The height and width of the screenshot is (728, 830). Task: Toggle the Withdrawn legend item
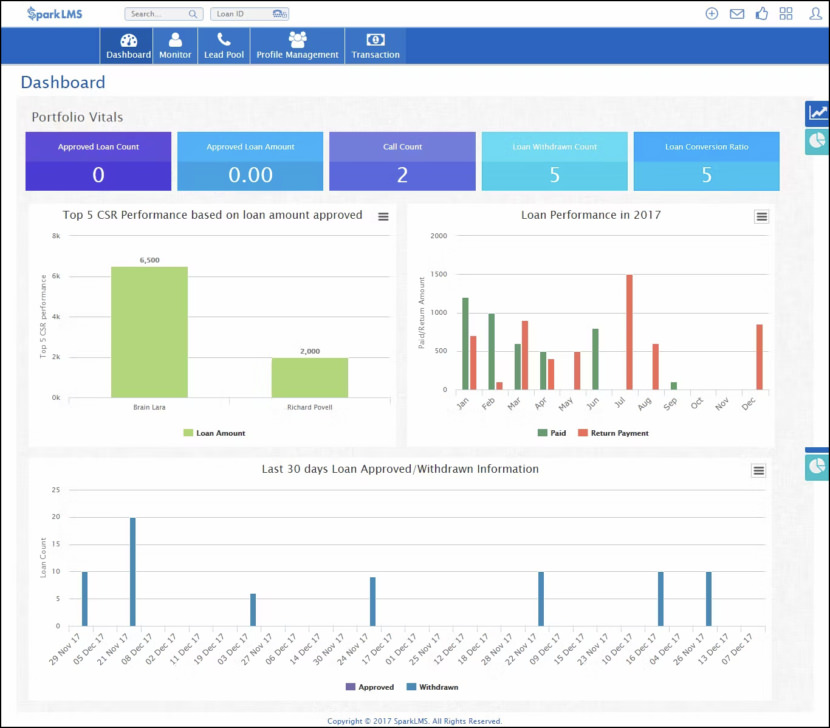[432, 687]
